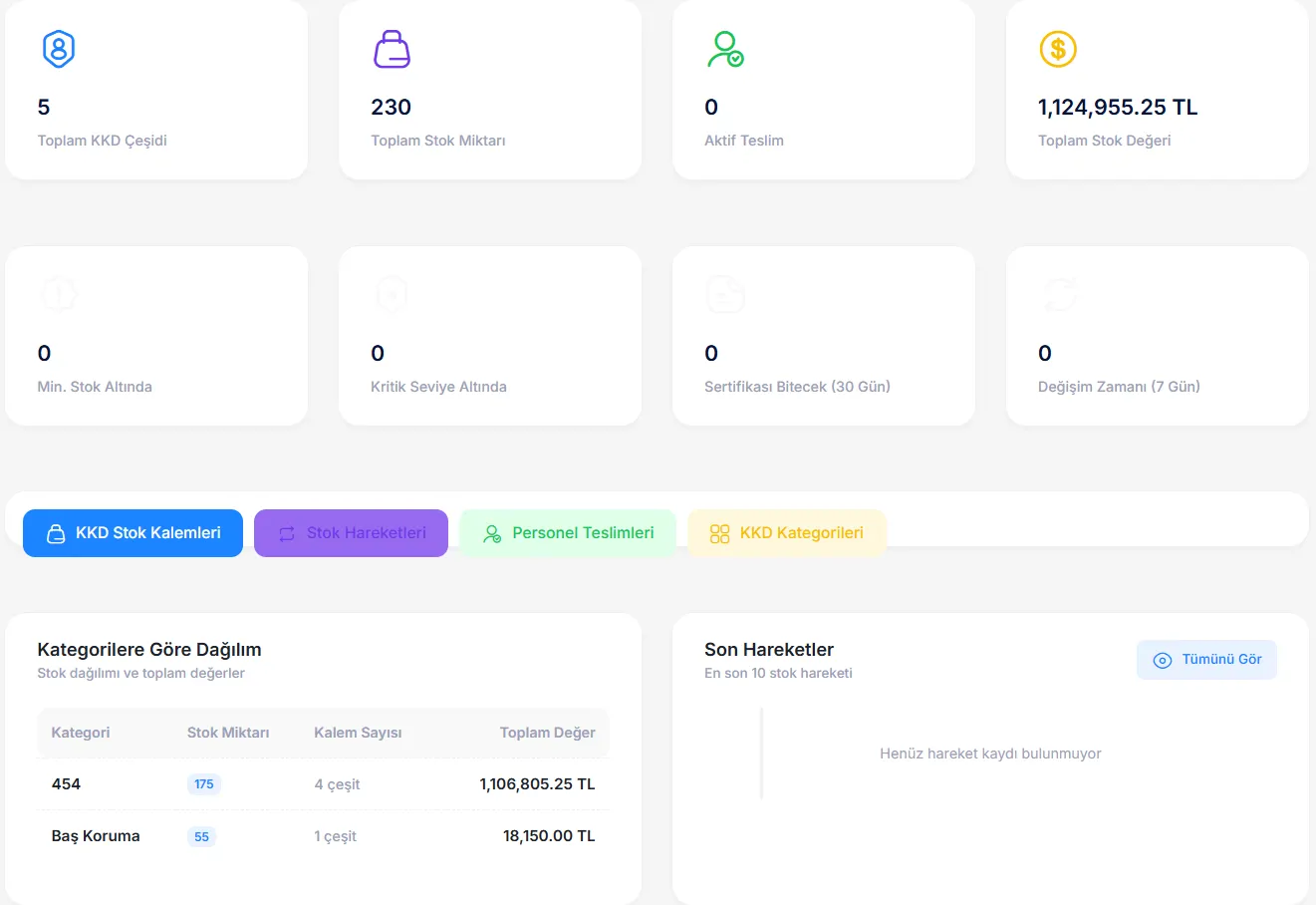
Task: Switch to the Stok Hareketleri tab
Action: pyautogui.click(x=351, y=533)
